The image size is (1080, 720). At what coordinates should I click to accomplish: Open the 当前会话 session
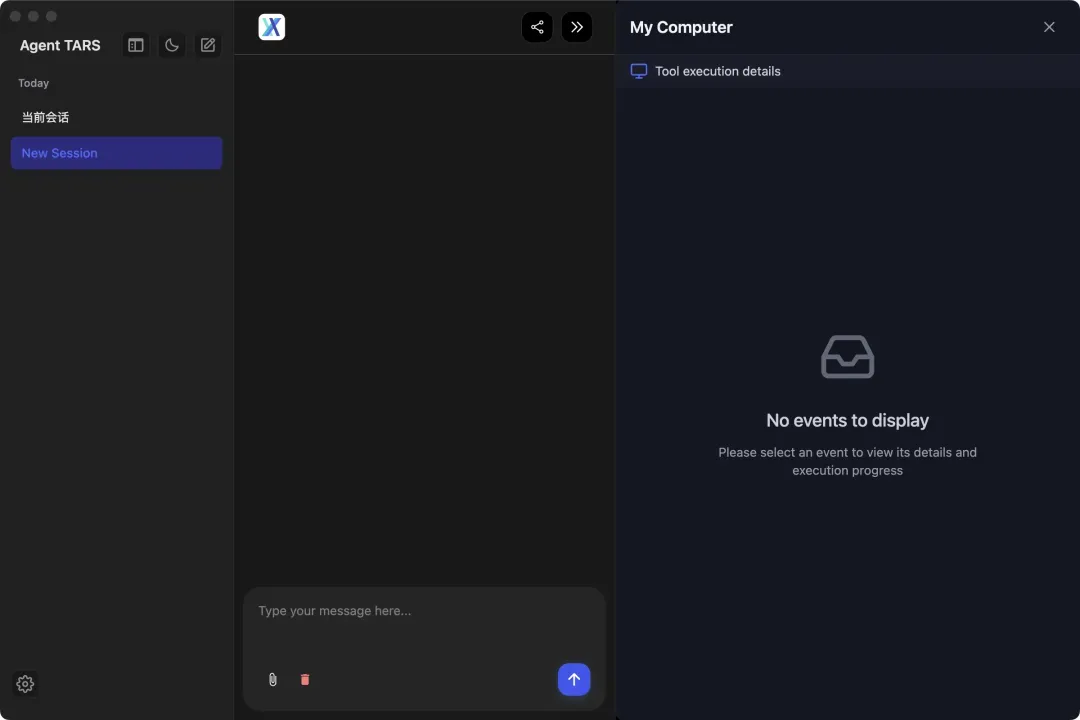coord(116,117)
